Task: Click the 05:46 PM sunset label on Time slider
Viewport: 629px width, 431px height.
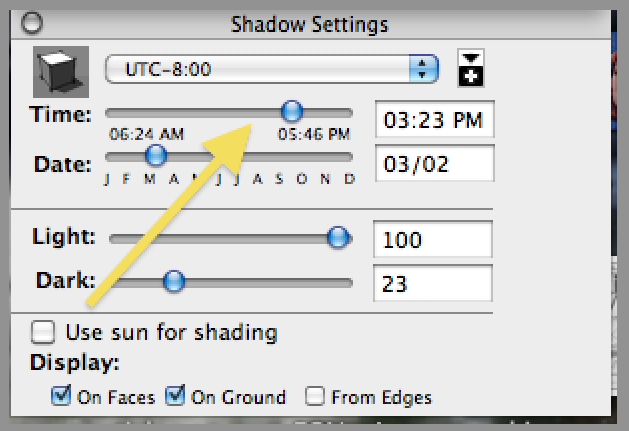Action: point(314,133)
